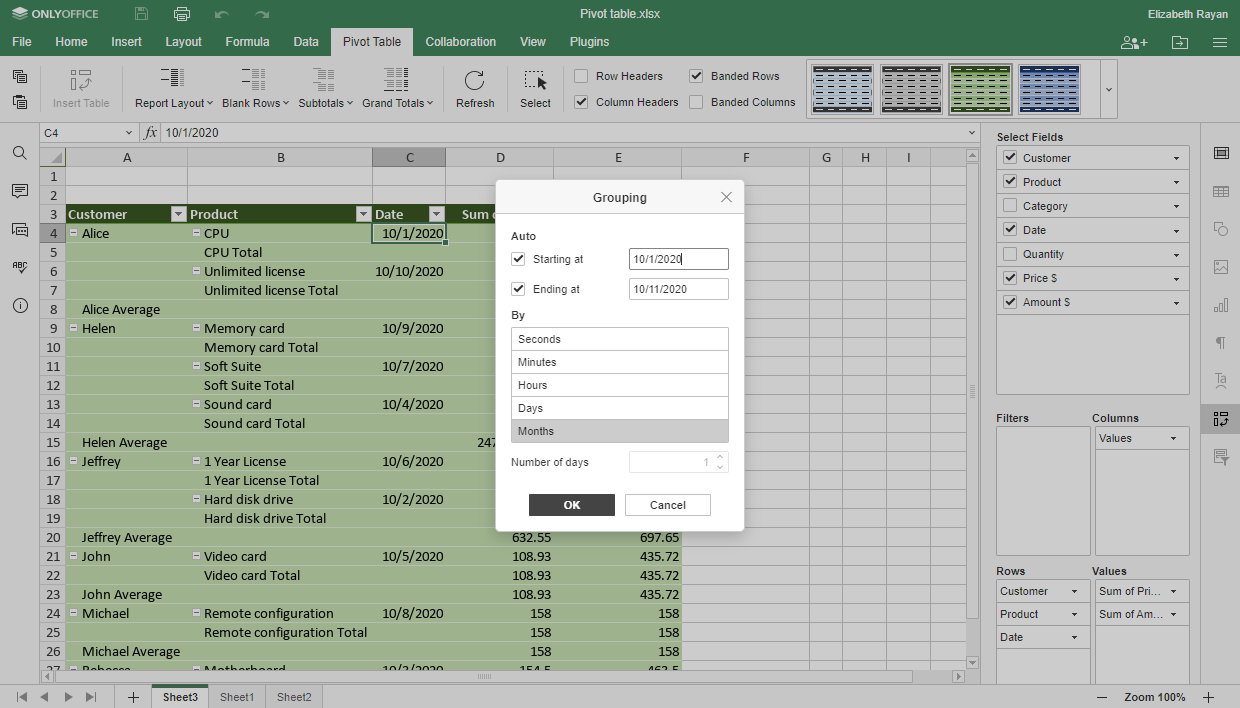
Task: Open the About info sidebar icon
Action: (x=20, y=305)
